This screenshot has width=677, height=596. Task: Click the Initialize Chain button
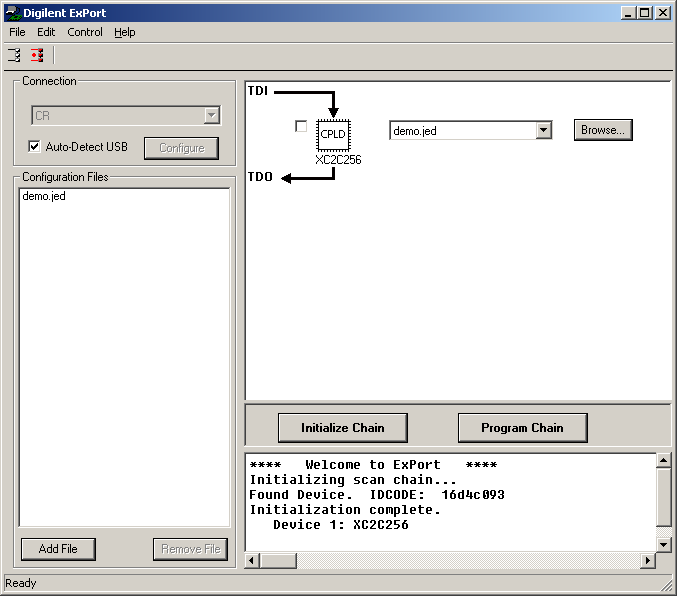click(x=343, y=428)
